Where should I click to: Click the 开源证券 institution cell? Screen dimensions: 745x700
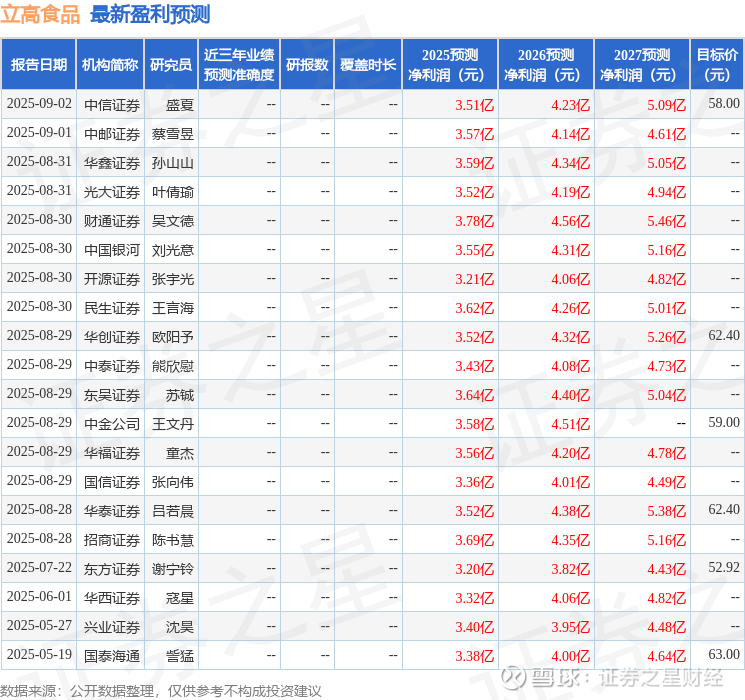(x=112, y=279)
